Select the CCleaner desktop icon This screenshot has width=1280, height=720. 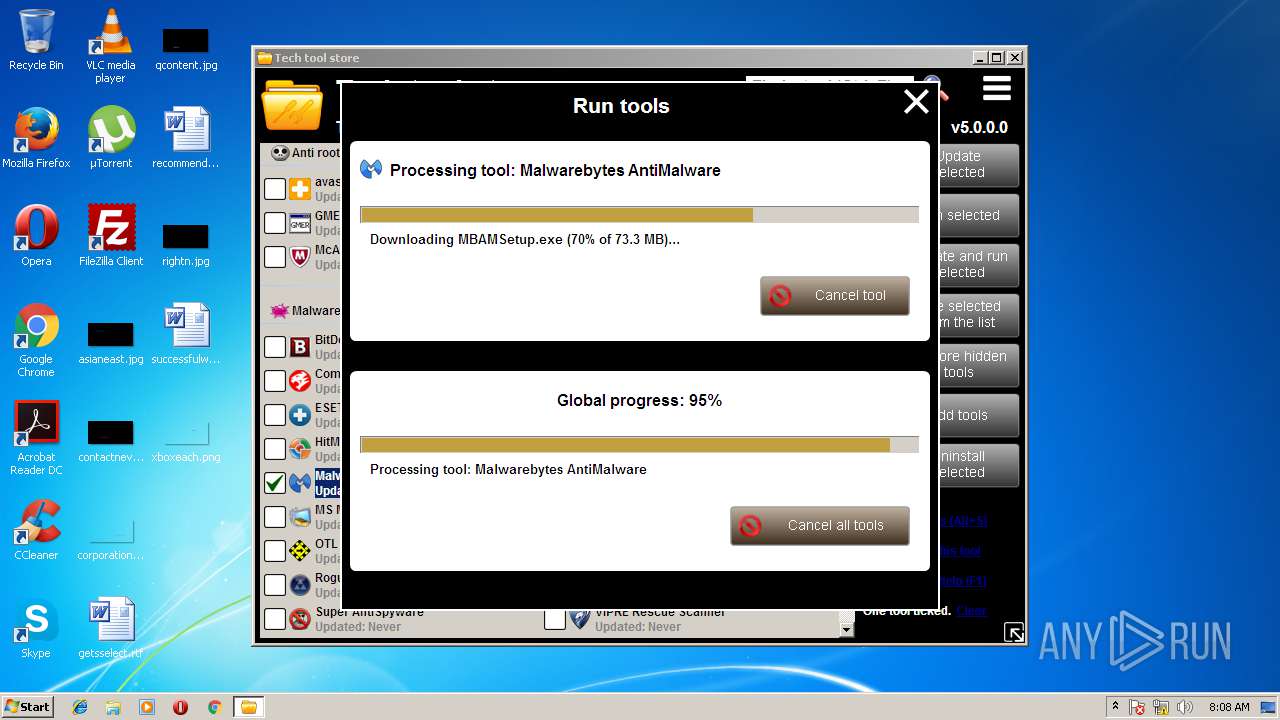(x=36, y=530)
